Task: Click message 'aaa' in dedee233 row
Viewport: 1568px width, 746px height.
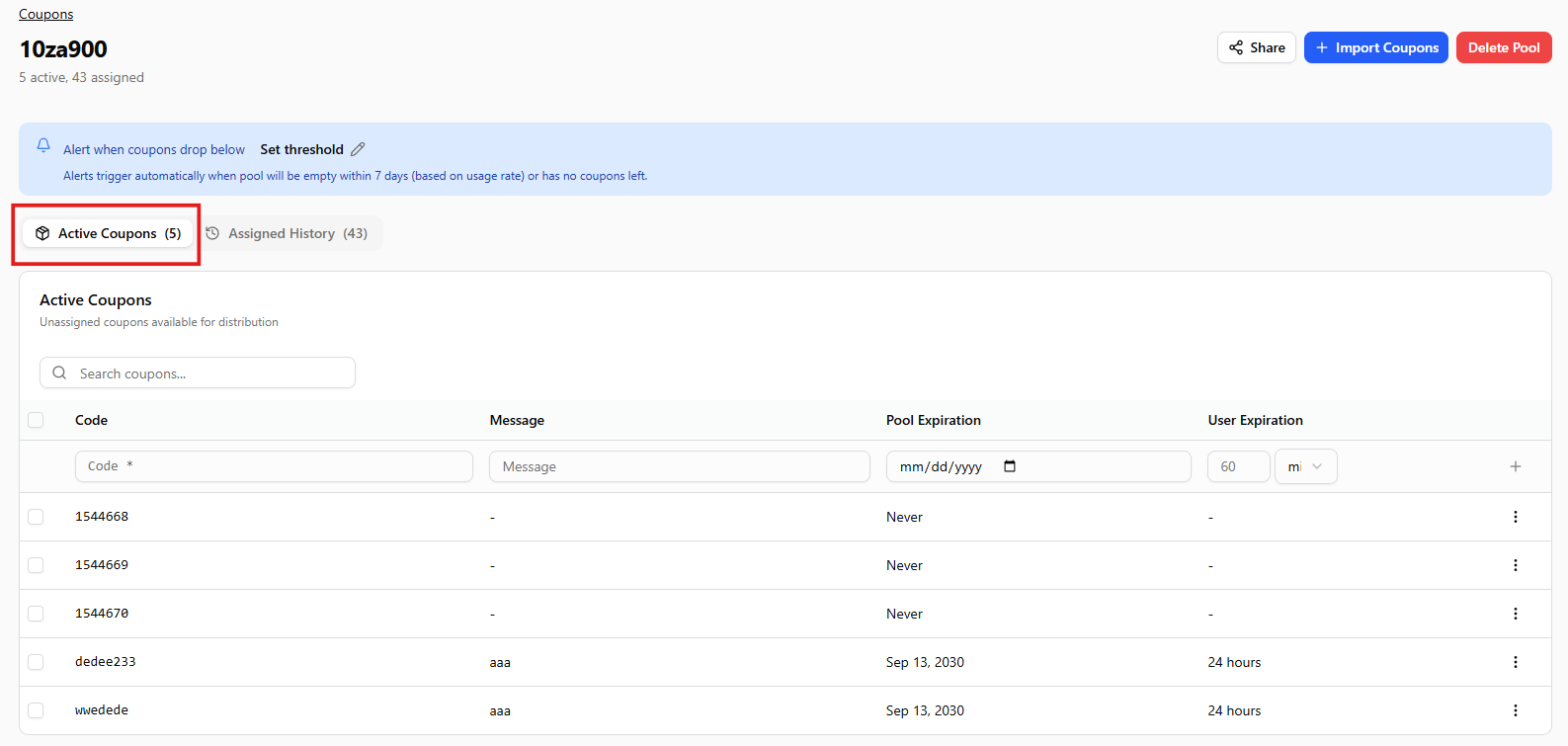Action: pyautogui.click(x=500, y=662)
